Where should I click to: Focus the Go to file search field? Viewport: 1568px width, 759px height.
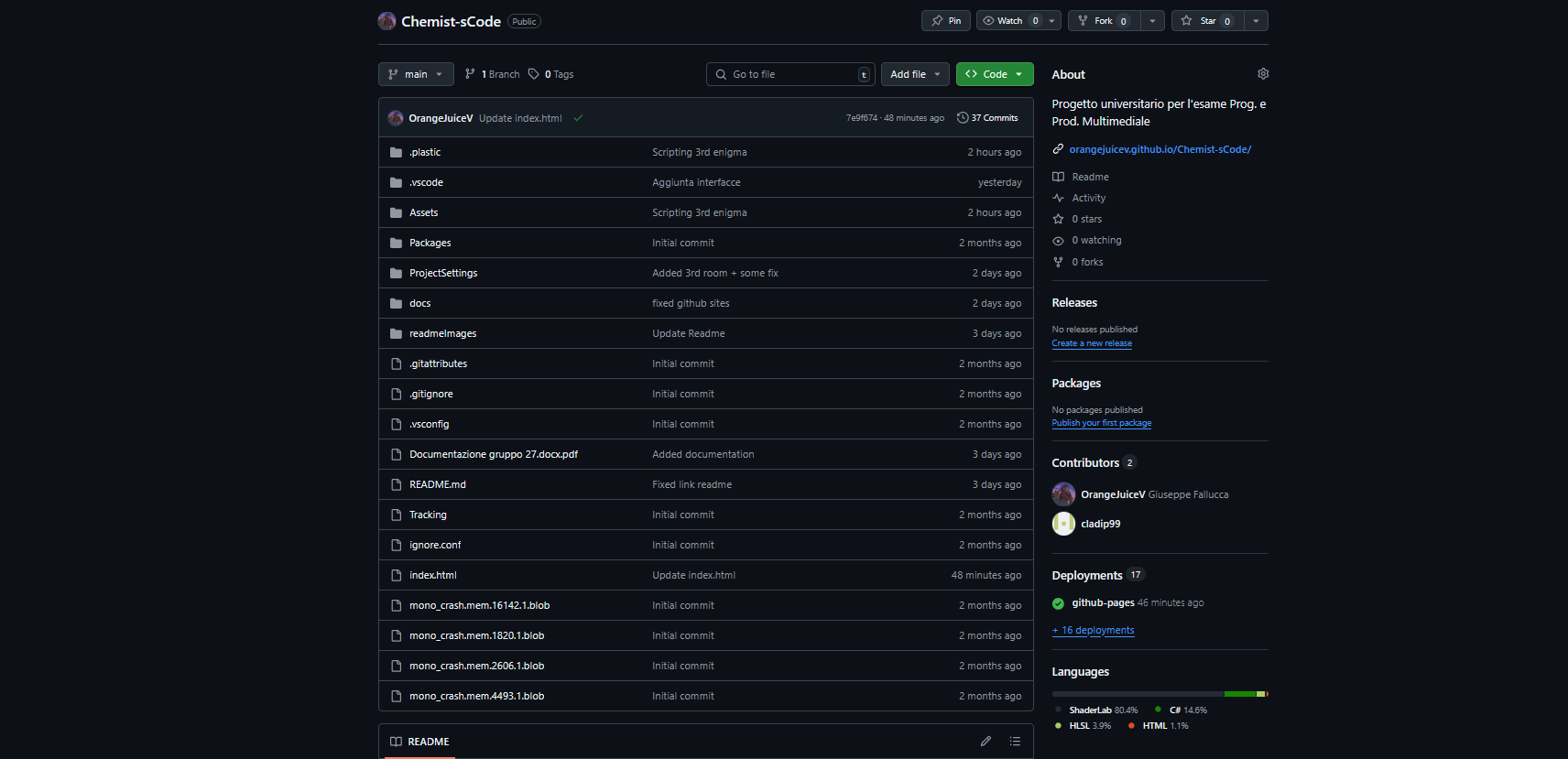(789, 74)
